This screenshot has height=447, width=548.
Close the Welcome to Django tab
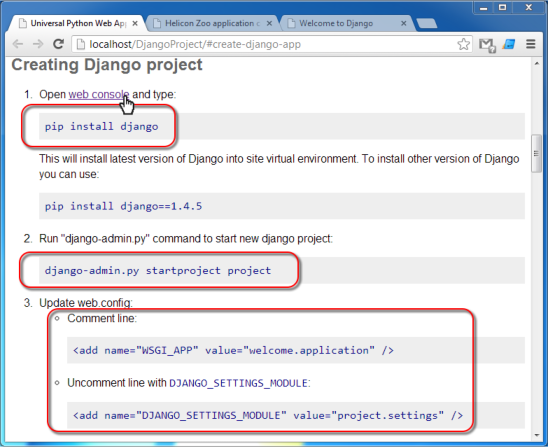tap(403, 23)
